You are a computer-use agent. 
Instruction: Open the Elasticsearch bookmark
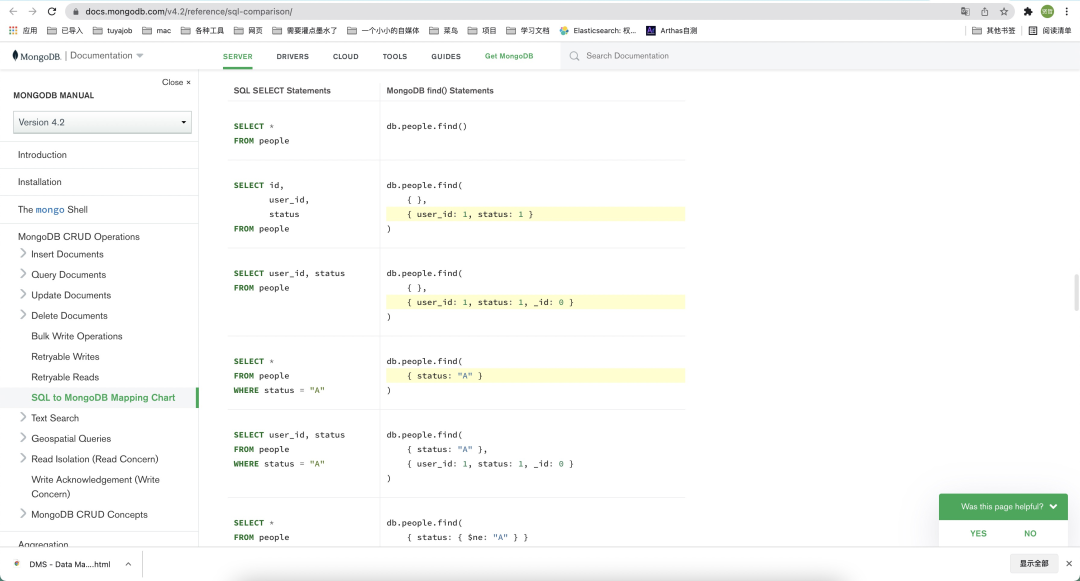[x=600, y=30]
